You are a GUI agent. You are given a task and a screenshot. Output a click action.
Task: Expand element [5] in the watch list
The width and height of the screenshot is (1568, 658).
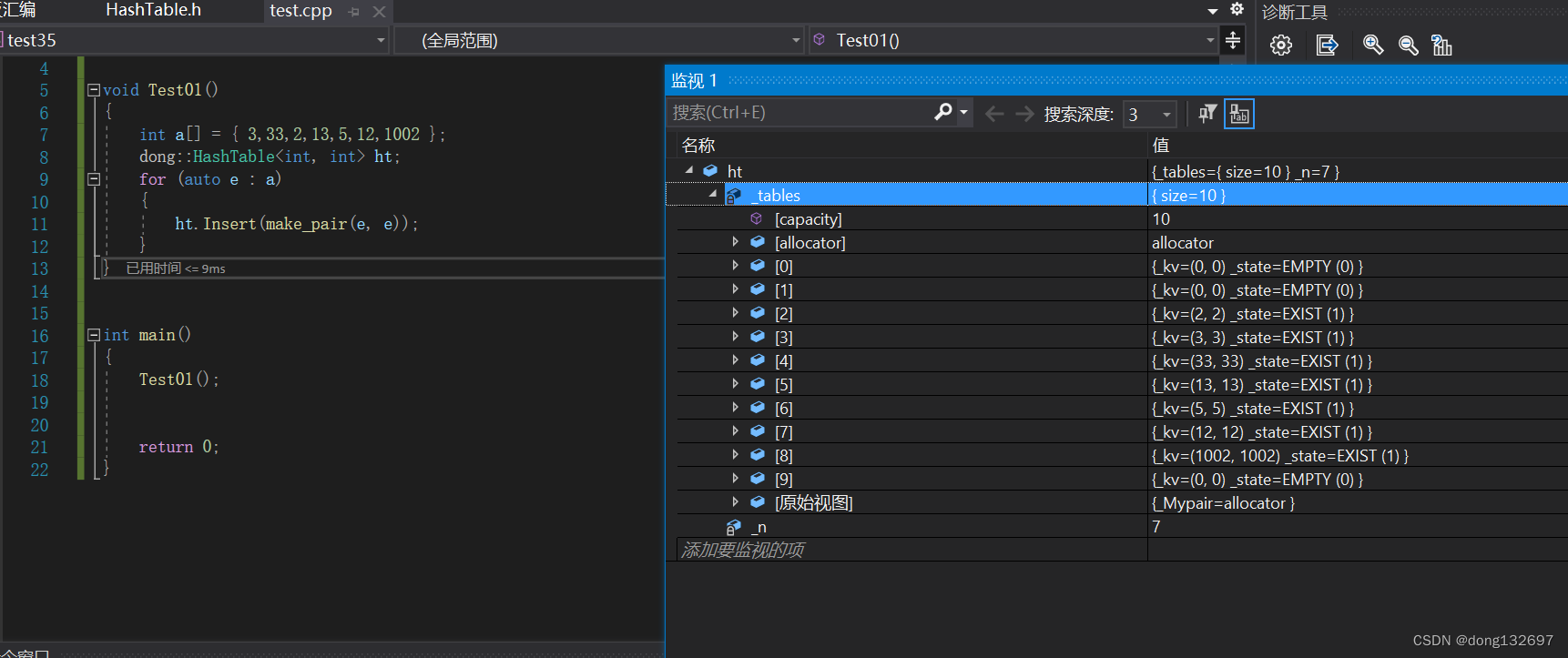pyautogui.click(x=736, y=384)
